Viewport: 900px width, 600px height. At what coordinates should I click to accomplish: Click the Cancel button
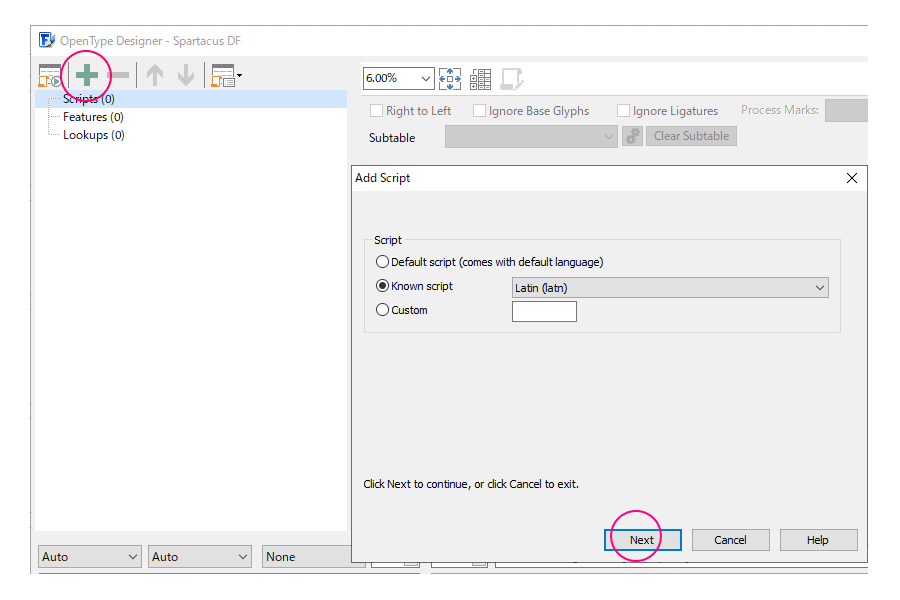[x=730, y=540]
